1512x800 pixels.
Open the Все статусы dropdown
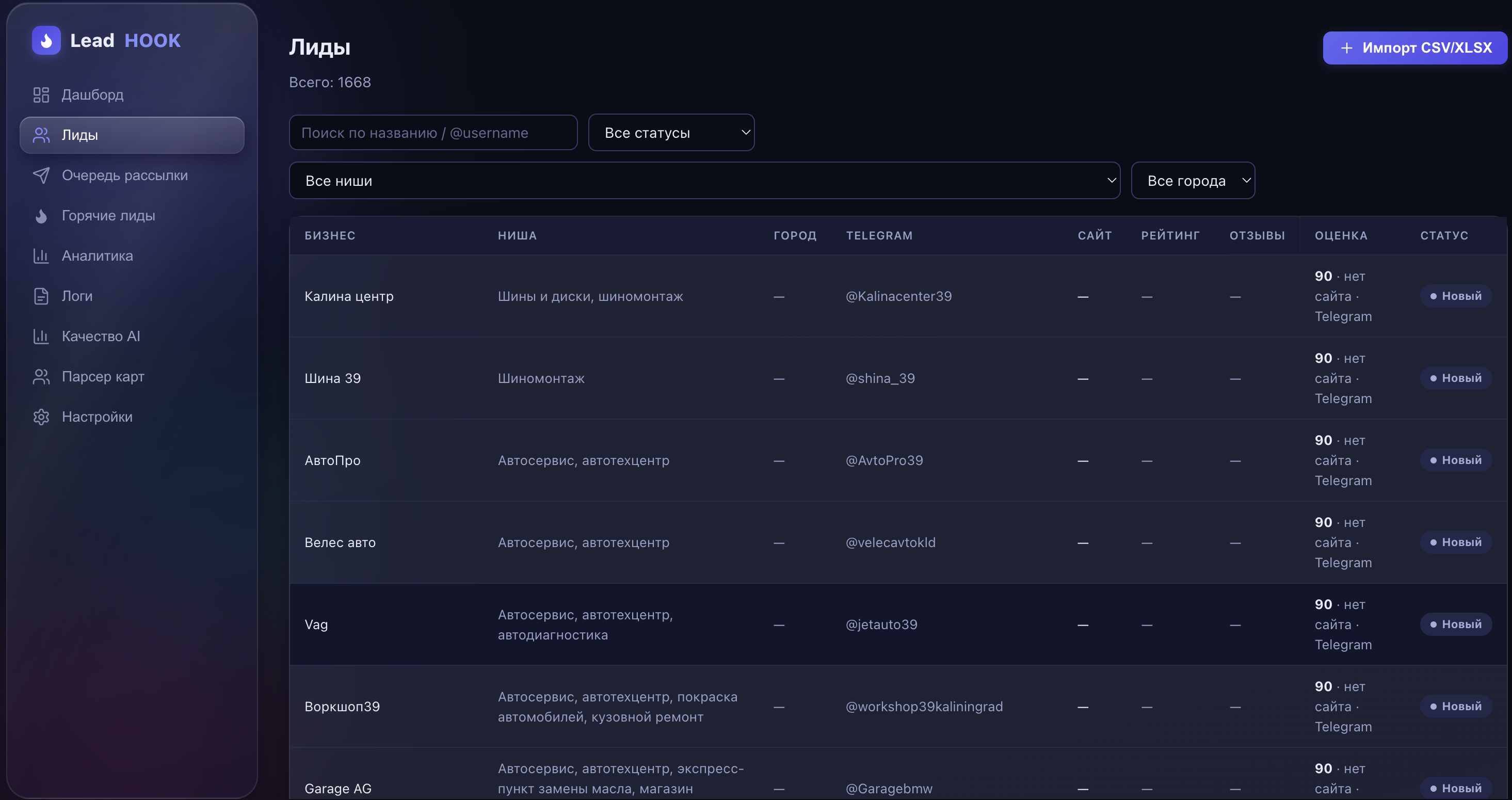[671, 133]
